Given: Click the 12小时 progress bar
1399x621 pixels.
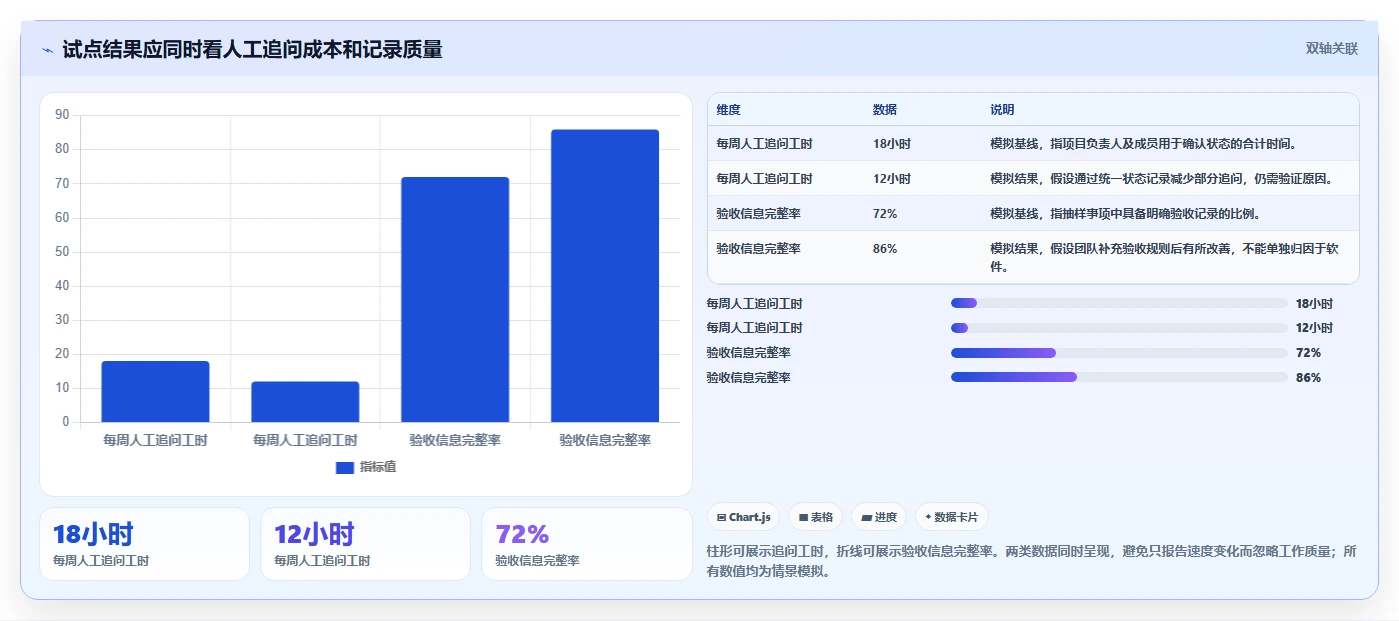Looking at the screenshot, I should pyautogui.click(x=1119, y=328).
